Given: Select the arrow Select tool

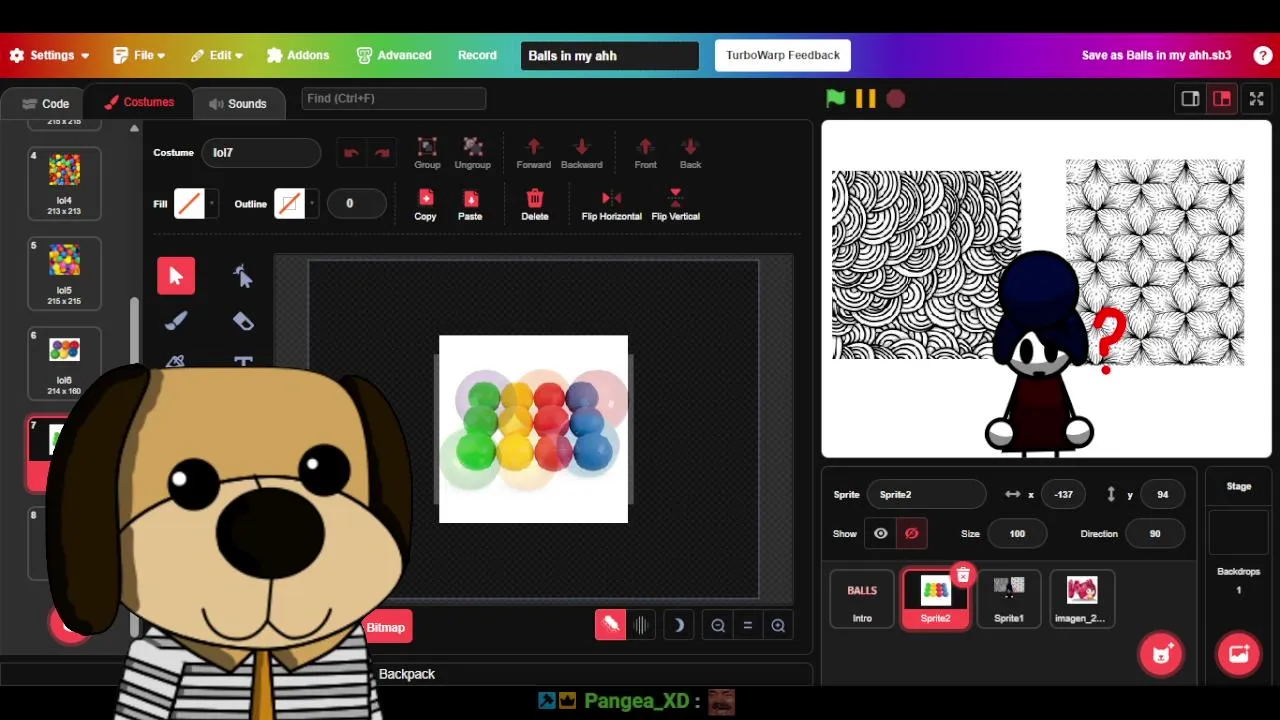Looking at the screenshot, I should tap(176, 276).
